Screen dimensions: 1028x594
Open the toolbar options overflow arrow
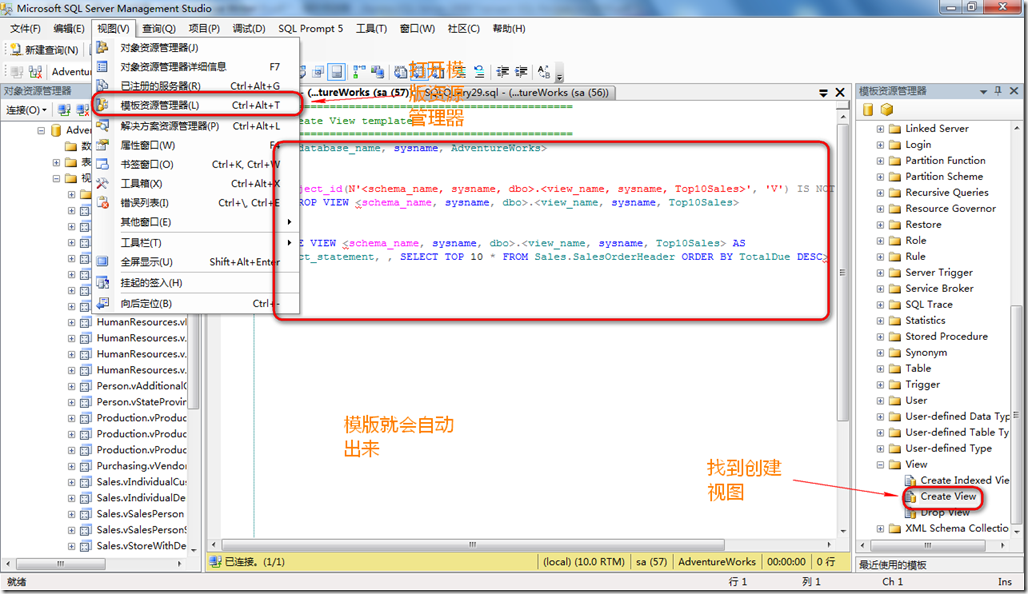click(559, 75)
